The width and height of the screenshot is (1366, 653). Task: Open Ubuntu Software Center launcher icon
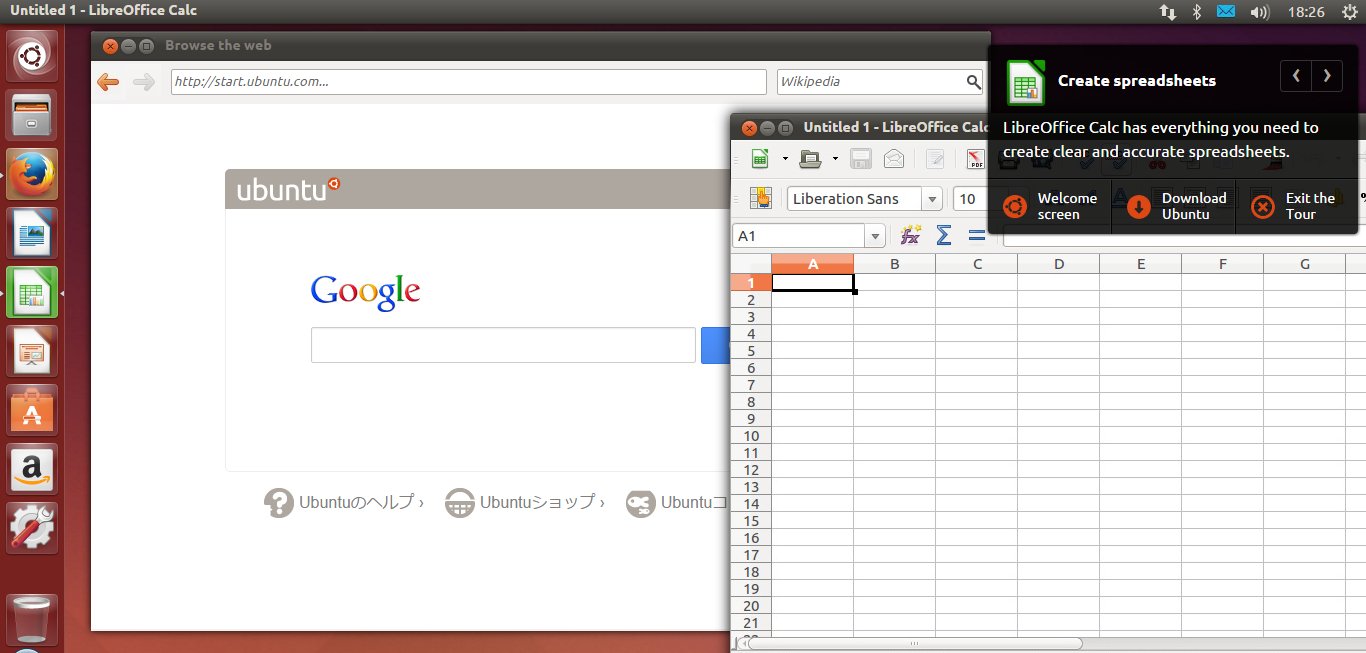tap(34, 410)
